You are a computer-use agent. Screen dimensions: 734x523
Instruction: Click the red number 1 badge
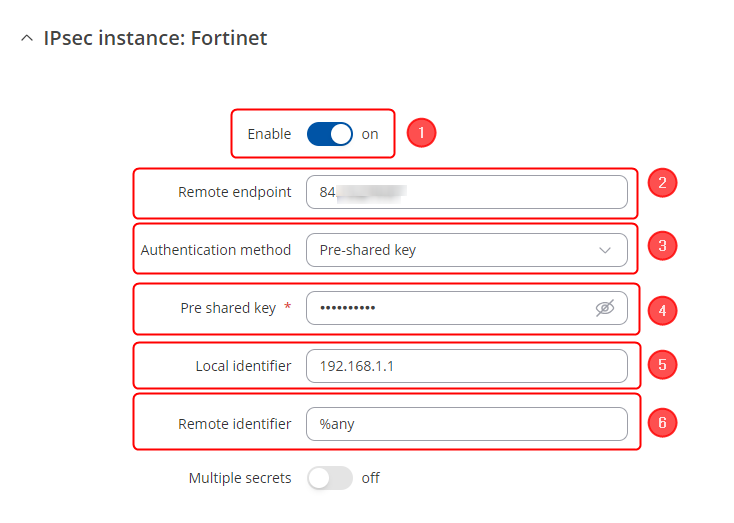coord(422,133)
